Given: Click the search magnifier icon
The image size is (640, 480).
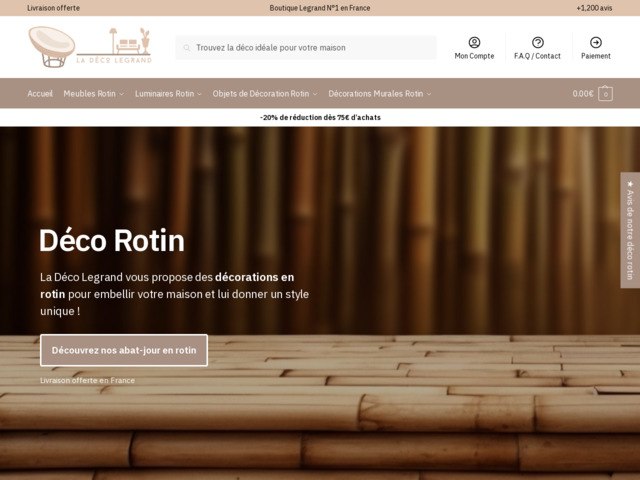Looking at the screenshot, I should [186, 47].
